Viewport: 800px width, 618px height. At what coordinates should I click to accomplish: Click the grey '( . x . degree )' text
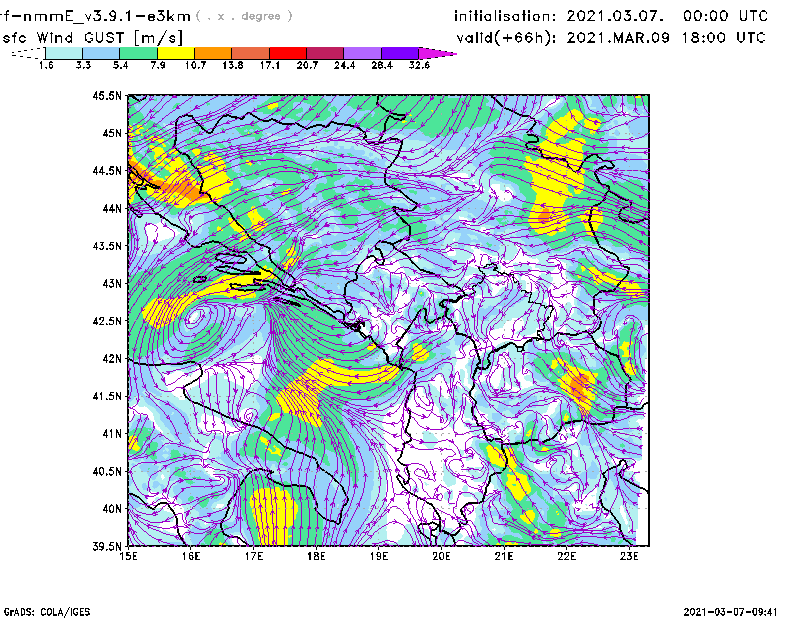(x=244, y=16)
